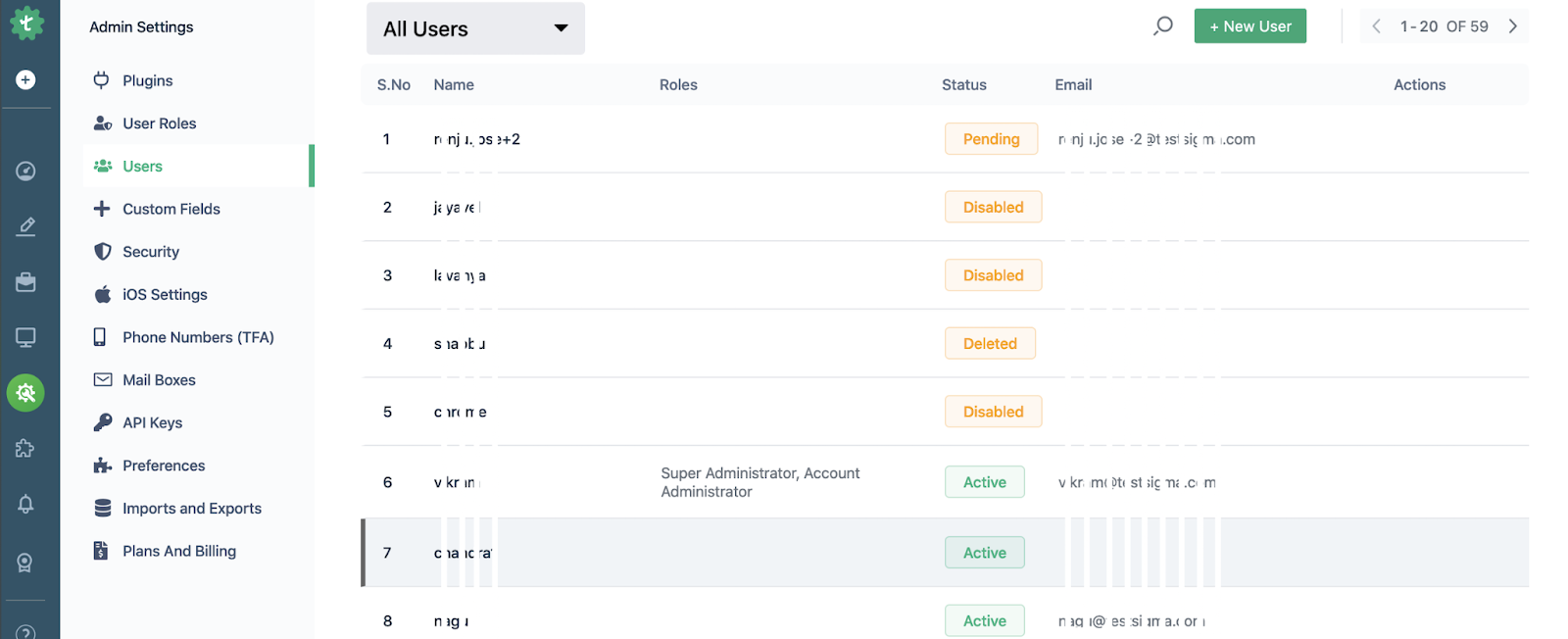Click 'Super Administrator, Account Administrator' roles text
This screenshot has width=1568, height=639.
pos(759,482)
